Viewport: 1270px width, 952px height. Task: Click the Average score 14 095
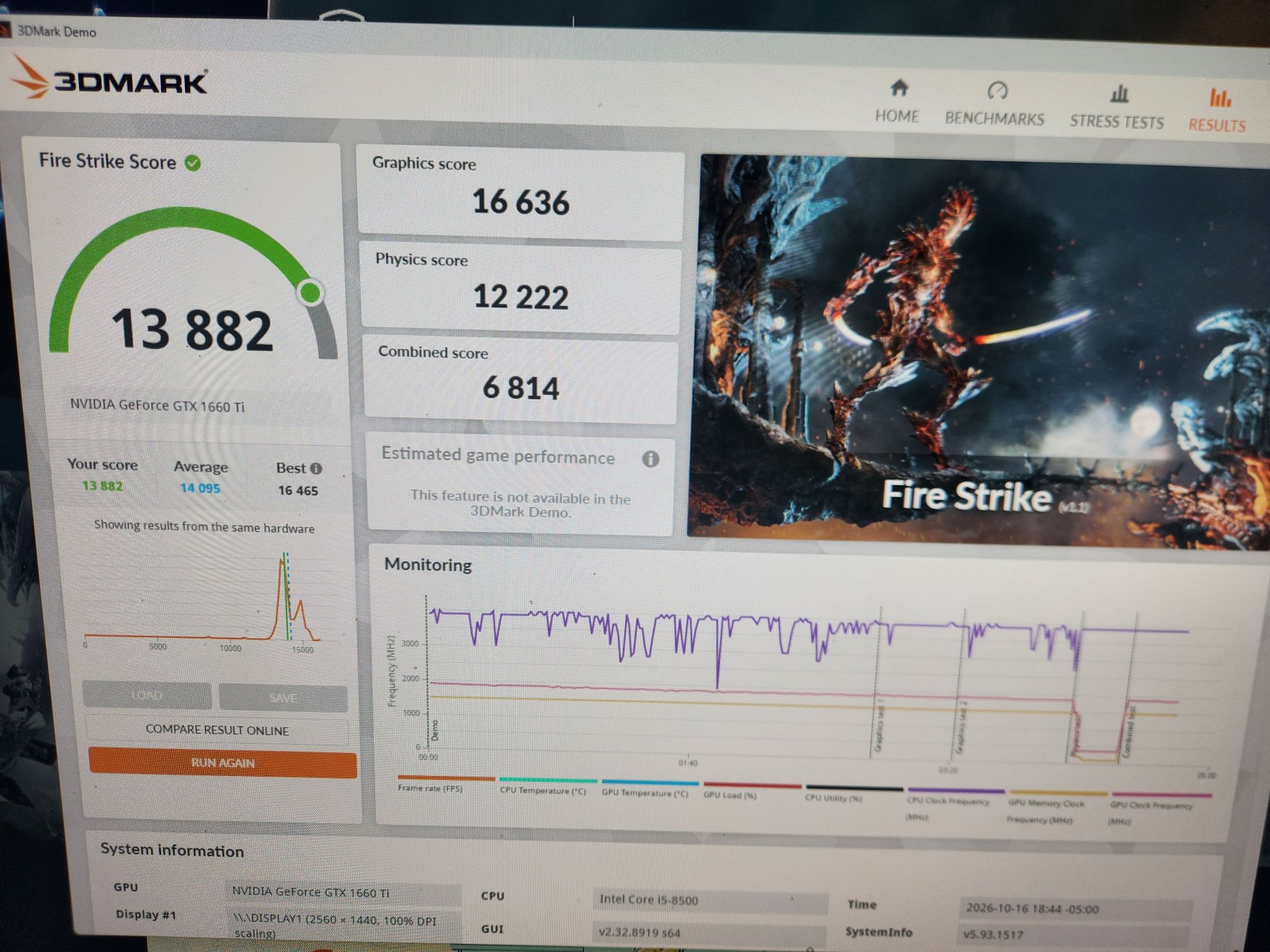(x=200, y=488)
